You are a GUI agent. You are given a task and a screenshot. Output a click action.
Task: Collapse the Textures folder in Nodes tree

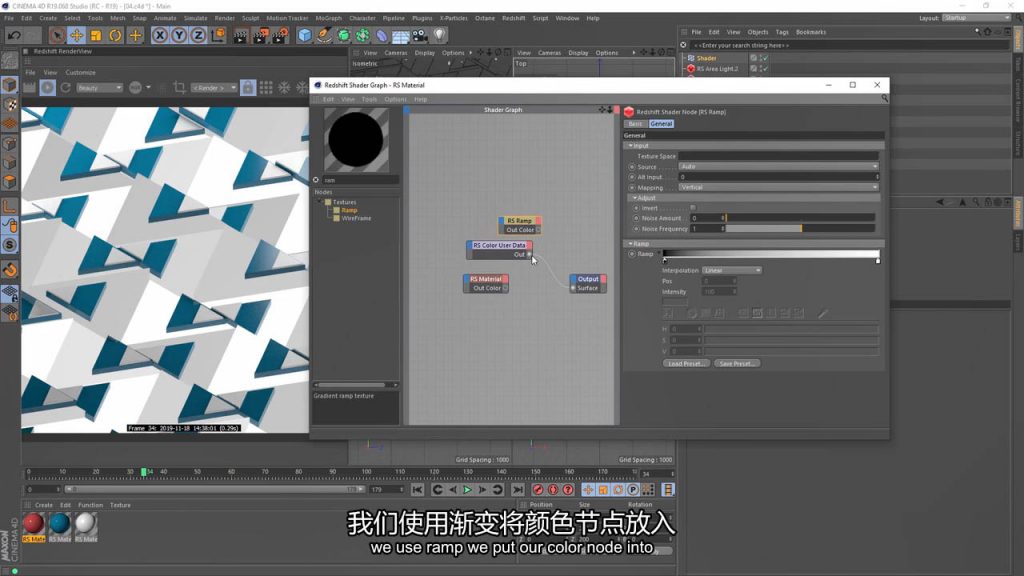[x=320, y=202]
